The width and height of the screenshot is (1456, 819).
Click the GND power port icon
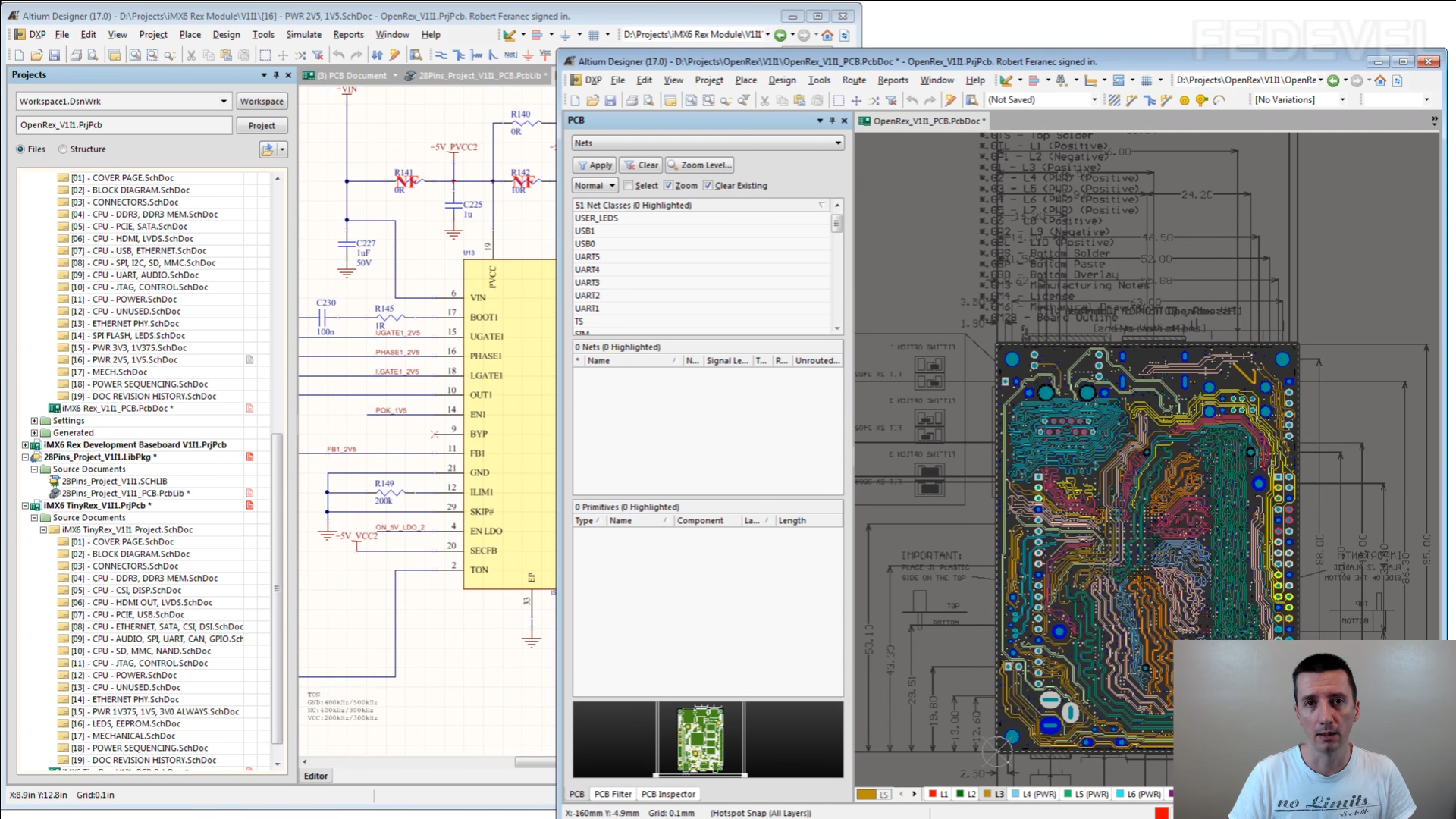[528, 55]
